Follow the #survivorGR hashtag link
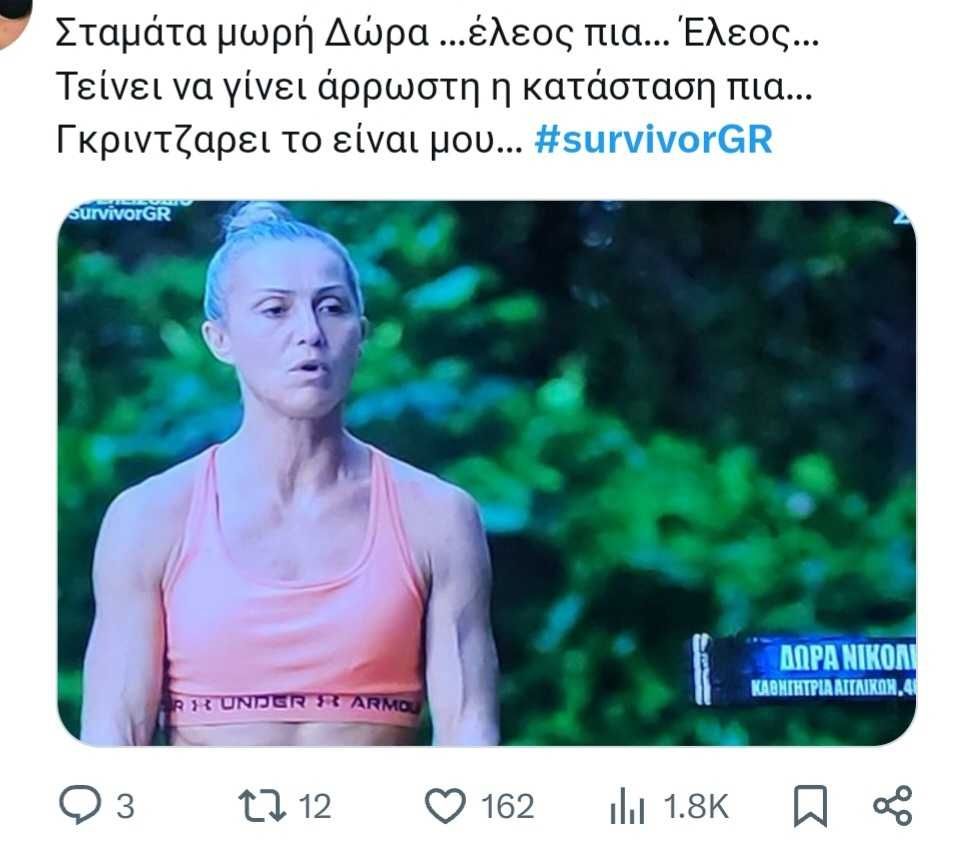This screenshot has height=855, width=962. coord(653,140)
